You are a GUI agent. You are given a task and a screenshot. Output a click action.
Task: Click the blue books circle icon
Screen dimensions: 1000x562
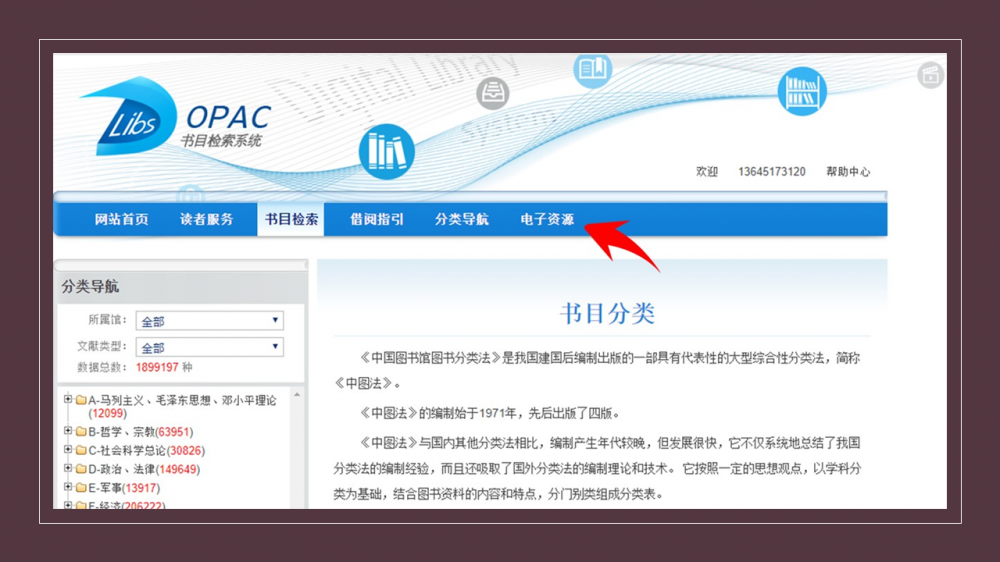[x=386, y=152]
